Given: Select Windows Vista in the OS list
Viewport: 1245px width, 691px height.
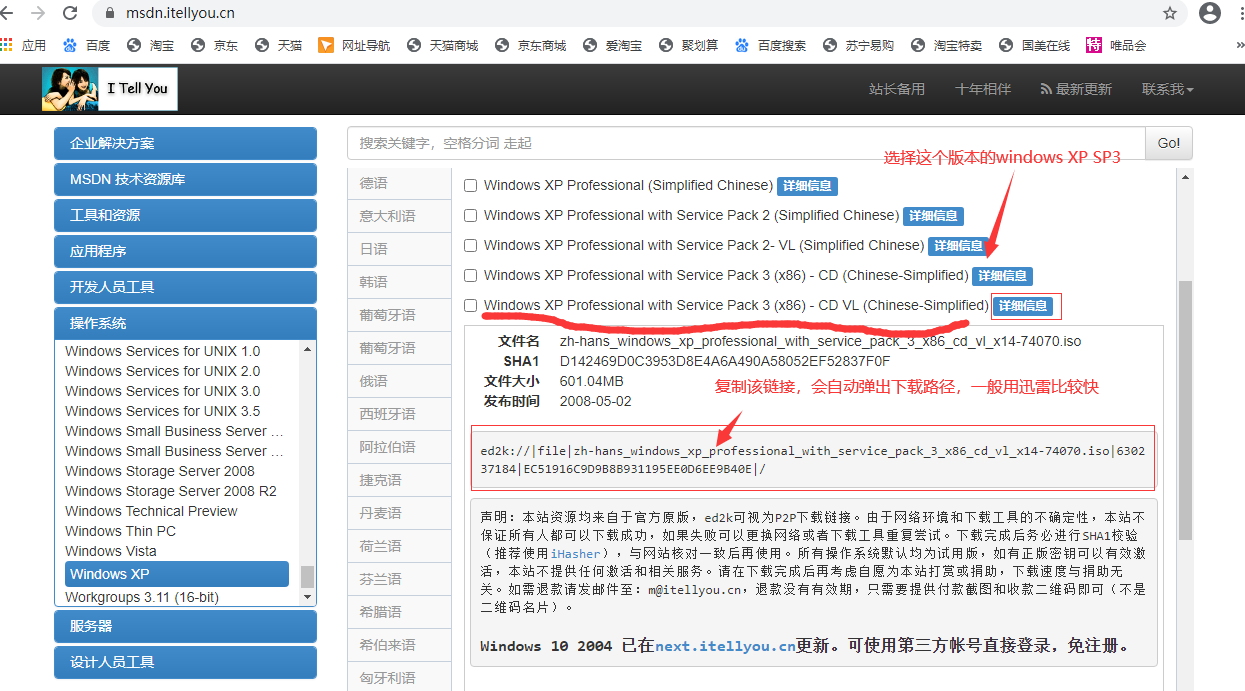Looking at the screenshot, I should [x=111, y=551].
